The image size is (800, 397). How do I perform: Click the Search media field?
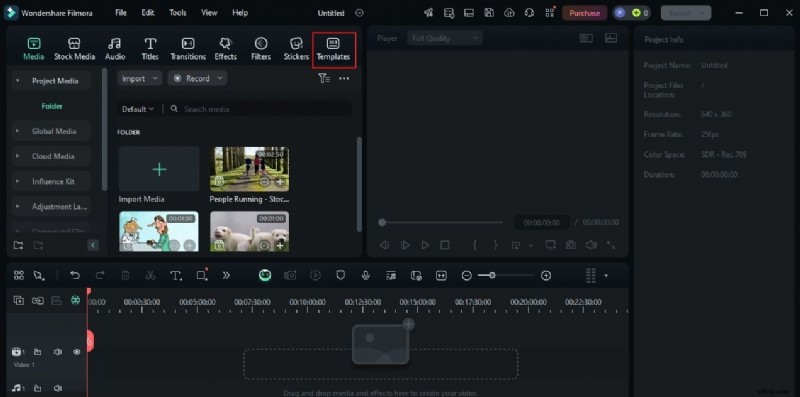click(x=260, y=109)
